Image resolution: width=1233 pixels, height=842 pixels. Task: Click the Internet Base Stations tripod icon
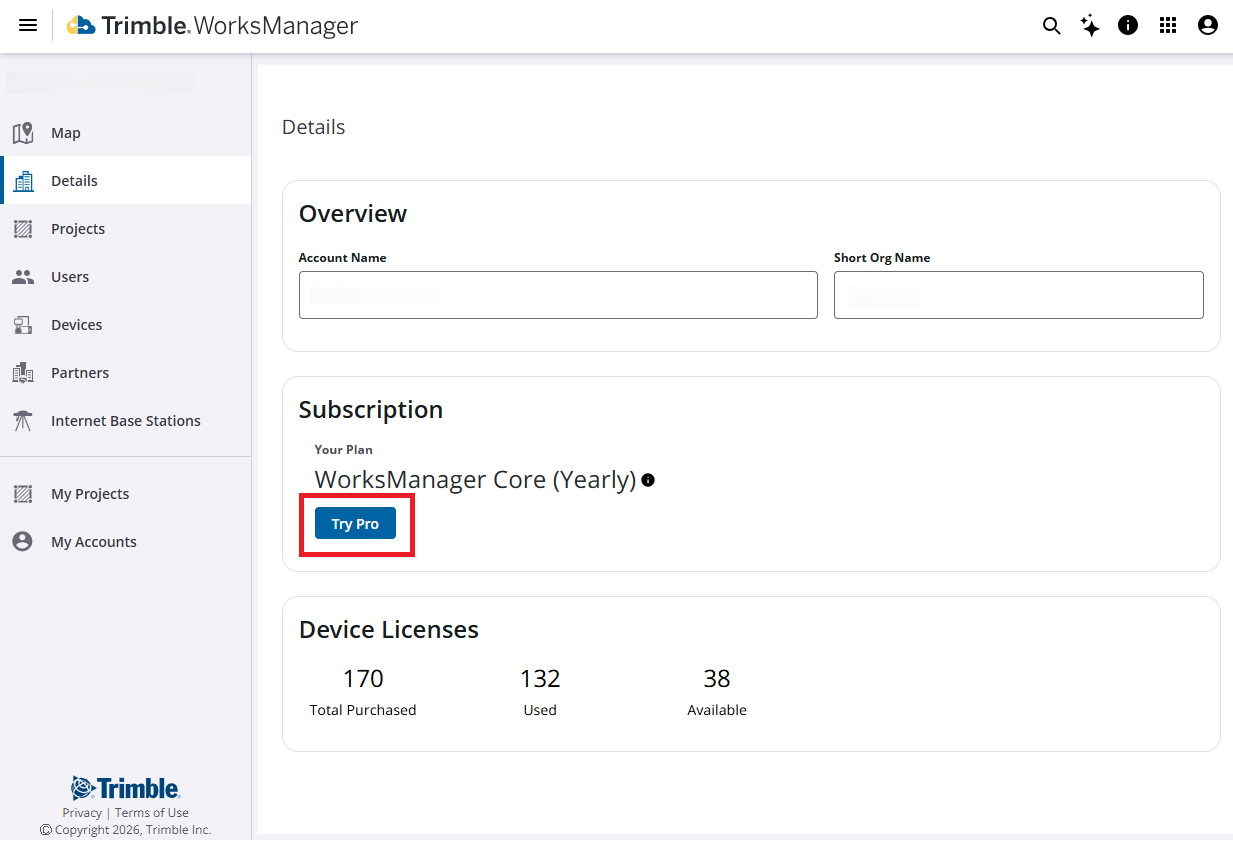click(x=23, y=421)
